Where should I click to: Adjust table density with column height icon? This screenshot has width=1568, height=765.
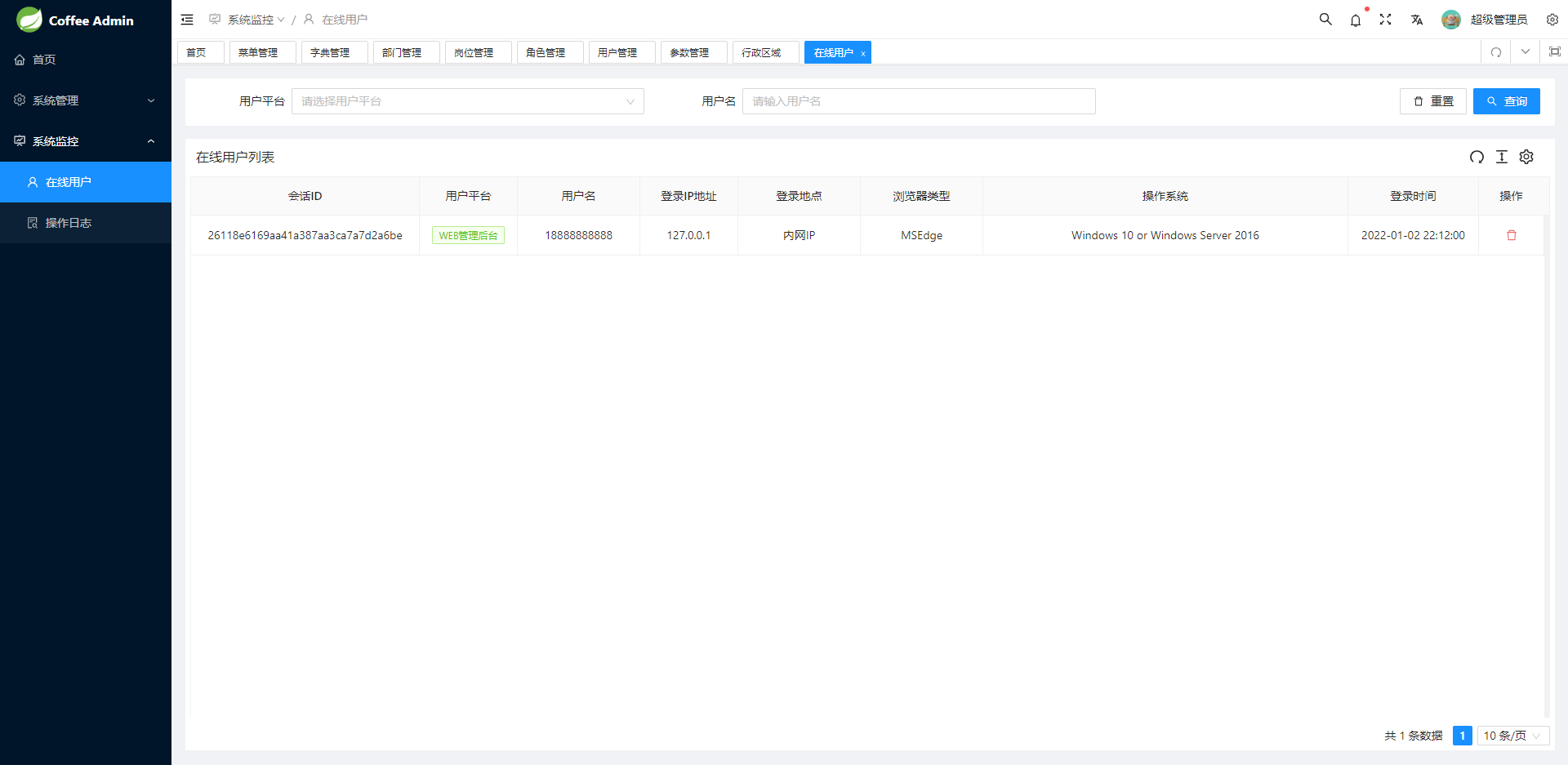pyautogui.click(x=1502, y=157)
